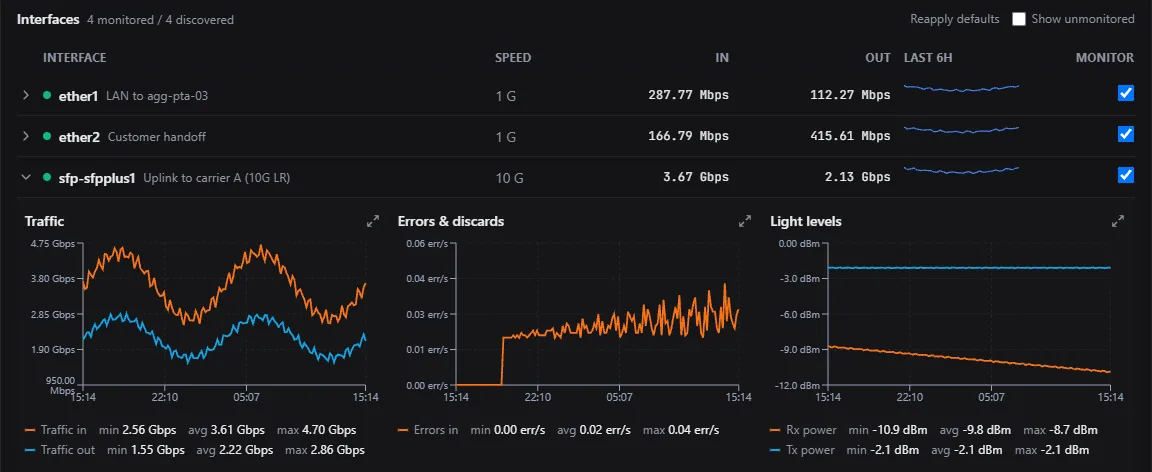
Task: Expand the Traffic chart to fullscreen
Action: pos(372,221)
